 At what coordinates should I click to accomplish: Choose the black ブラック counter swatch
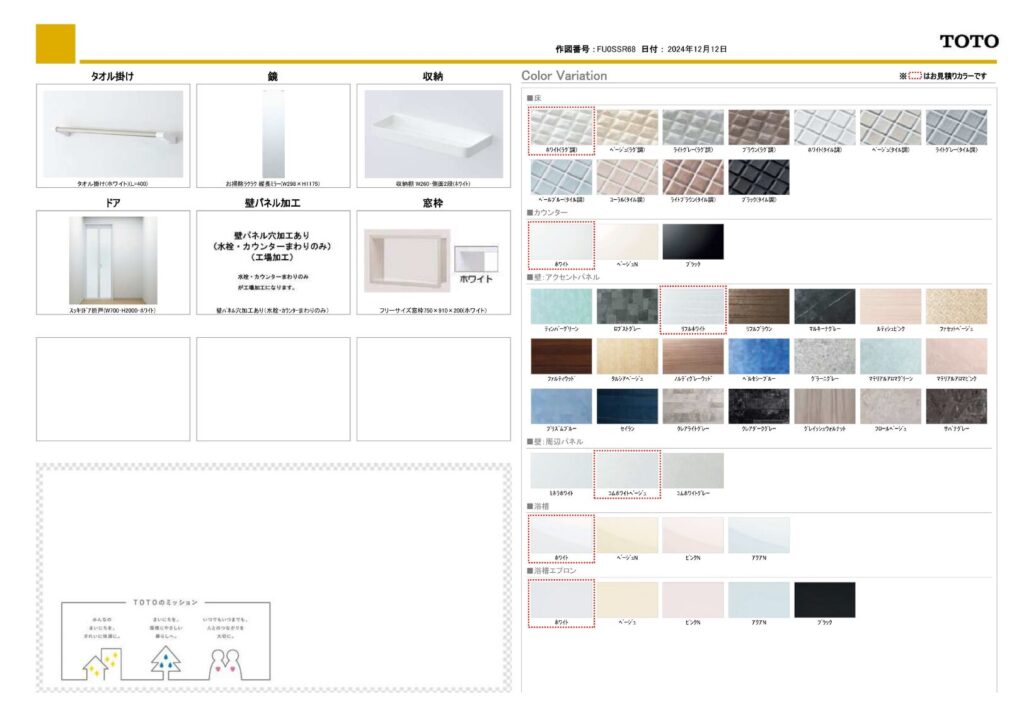(692, 241)
